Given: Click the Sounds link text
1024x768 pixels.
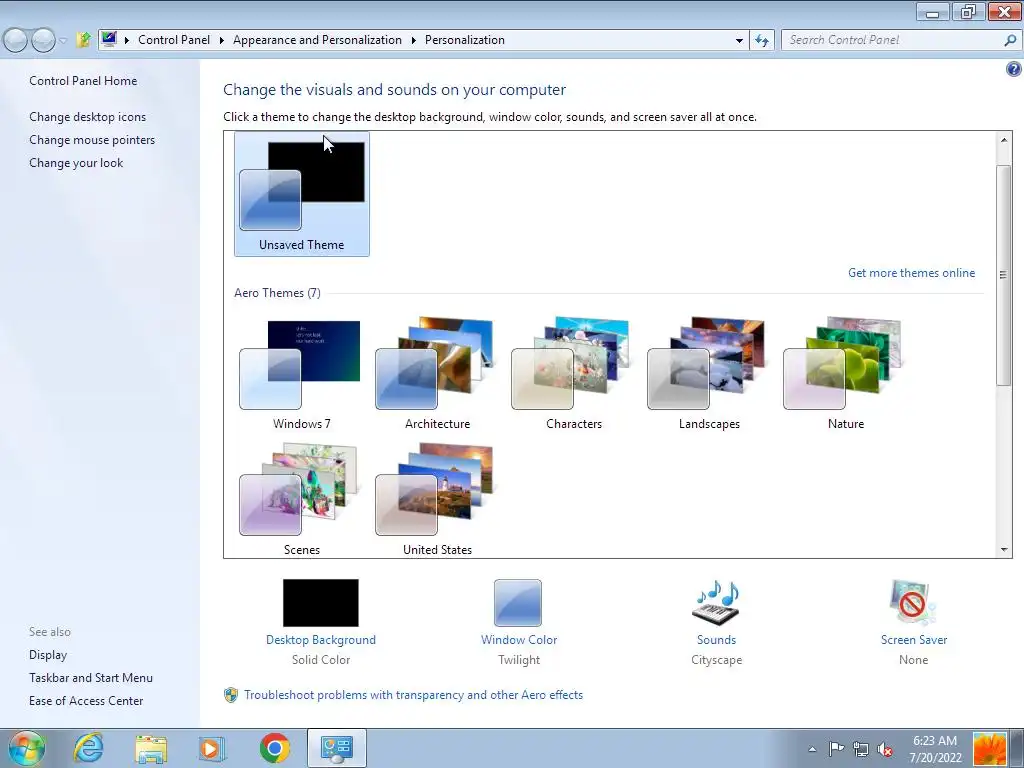Looking at the screenshot, I should (716, 640).
